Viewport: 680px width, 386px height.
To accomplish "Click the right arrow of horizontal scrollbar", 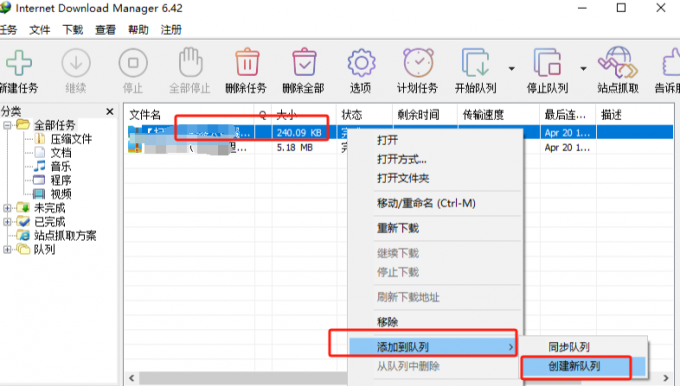I will coord(667,378).
